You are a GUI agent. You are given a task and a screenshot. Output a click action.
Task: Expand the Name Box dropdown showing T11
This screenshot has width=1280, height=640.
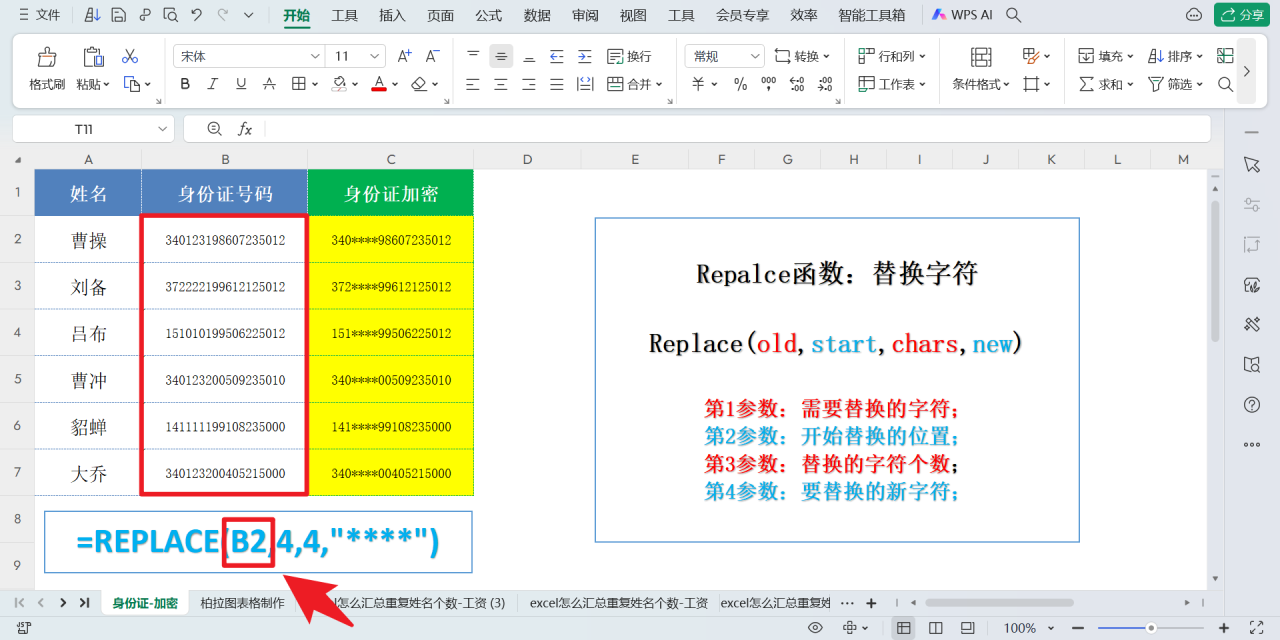163,129
